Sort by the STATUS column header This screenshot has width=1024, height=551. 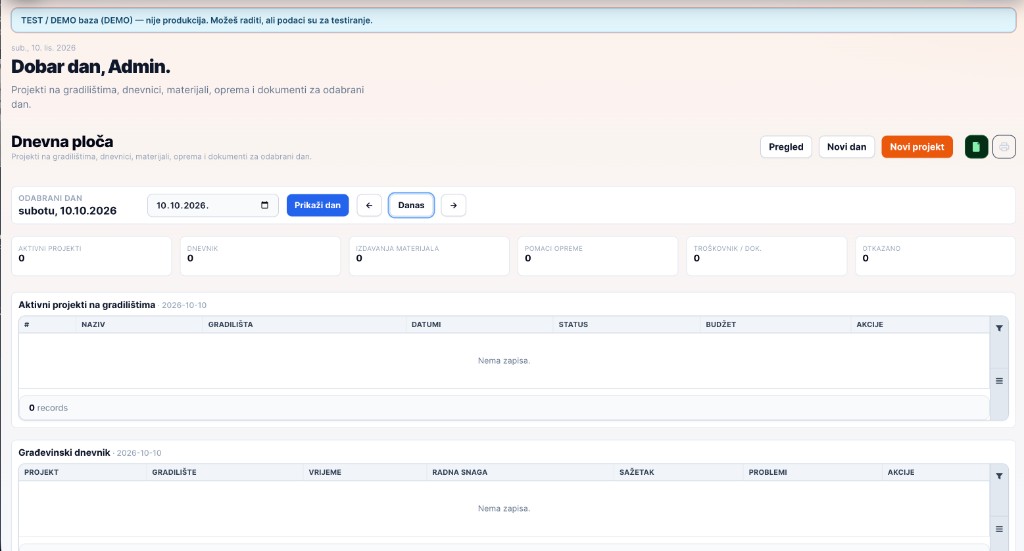tap(573, 324)
